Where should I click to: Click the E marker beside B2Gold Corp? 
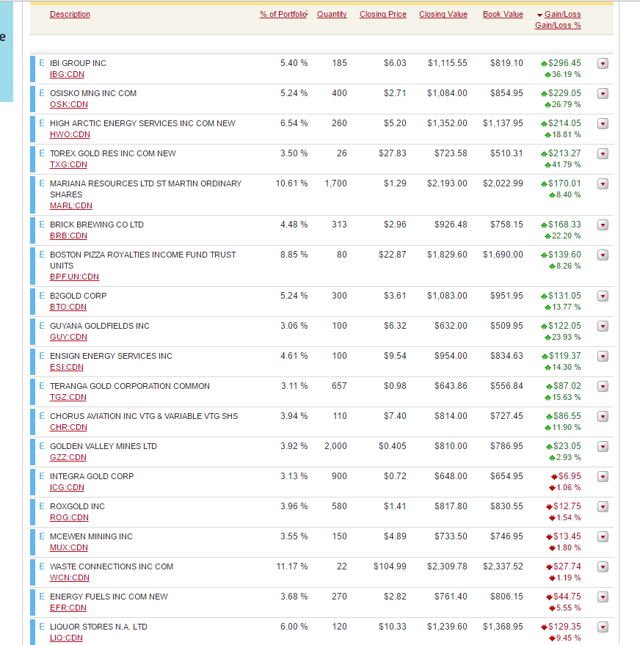pos(42,295)
